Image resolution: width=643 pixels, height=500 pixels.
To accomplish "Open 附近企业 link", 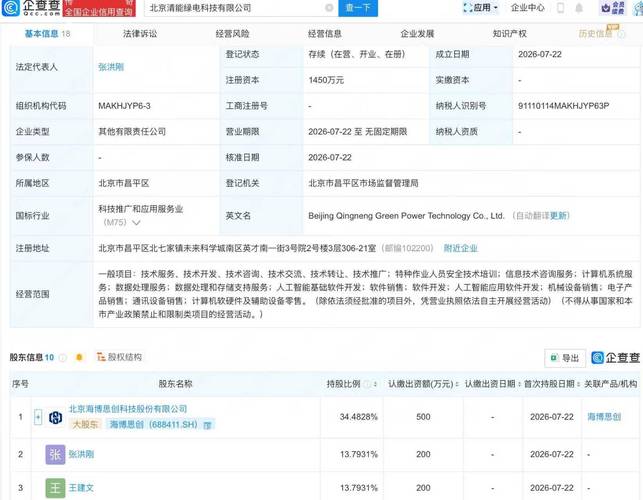I will click(461, 248).
